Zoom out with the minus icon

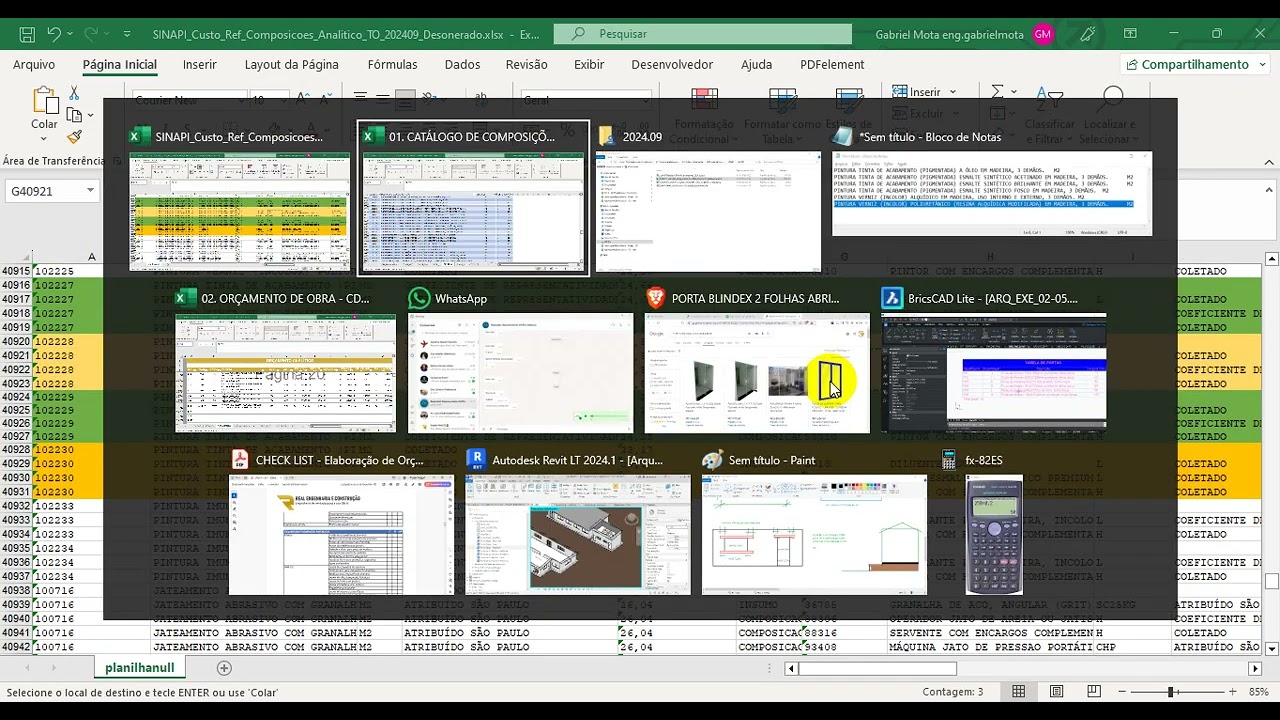1123,692
